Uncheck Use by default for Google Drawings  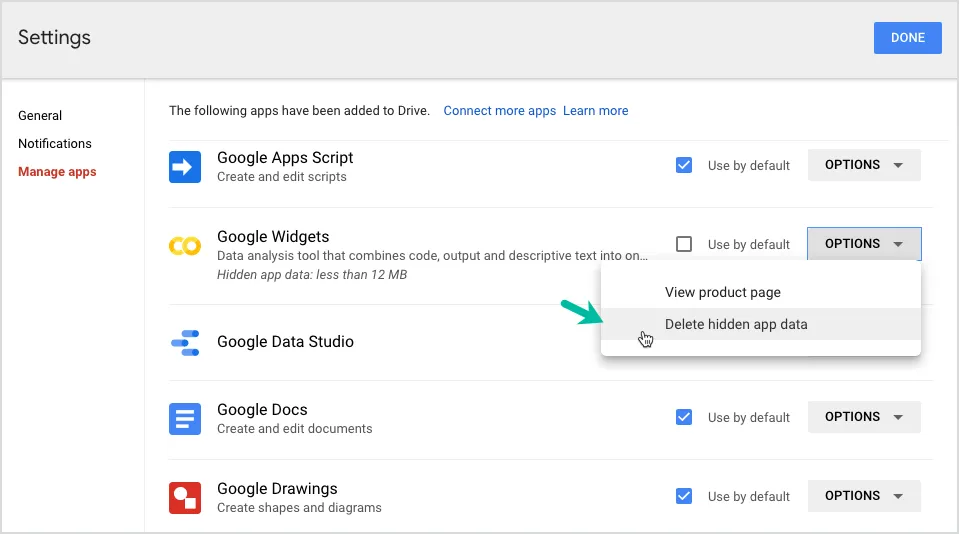coord(684,496)
